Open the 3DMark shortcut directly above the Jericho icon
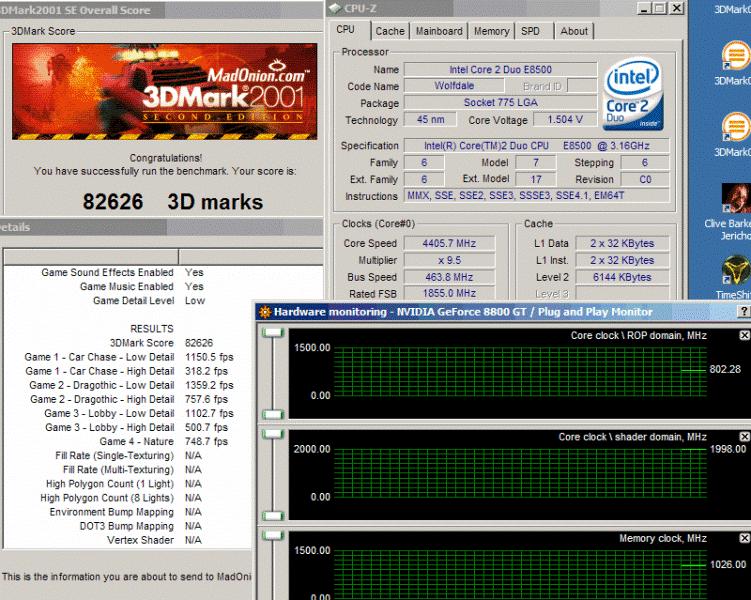 [736, 127]
